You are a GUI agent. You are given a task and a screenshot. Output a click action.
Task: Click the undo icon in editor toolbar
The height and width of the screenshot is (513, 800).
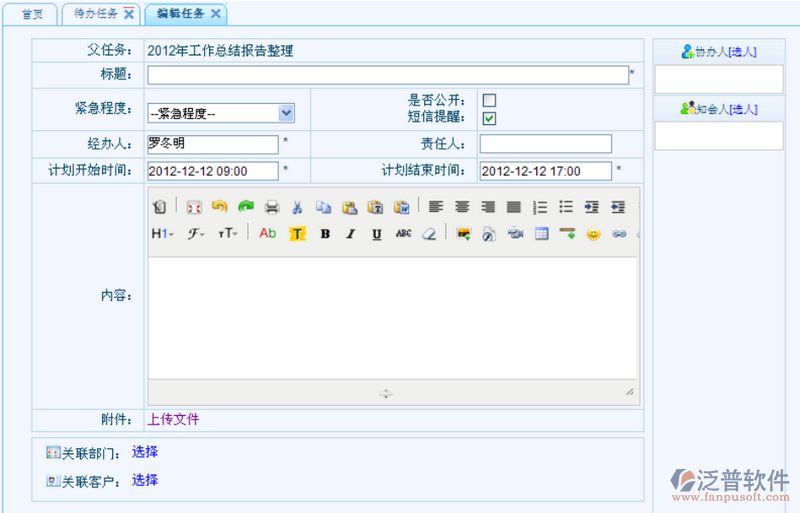[x=219, y=207]
